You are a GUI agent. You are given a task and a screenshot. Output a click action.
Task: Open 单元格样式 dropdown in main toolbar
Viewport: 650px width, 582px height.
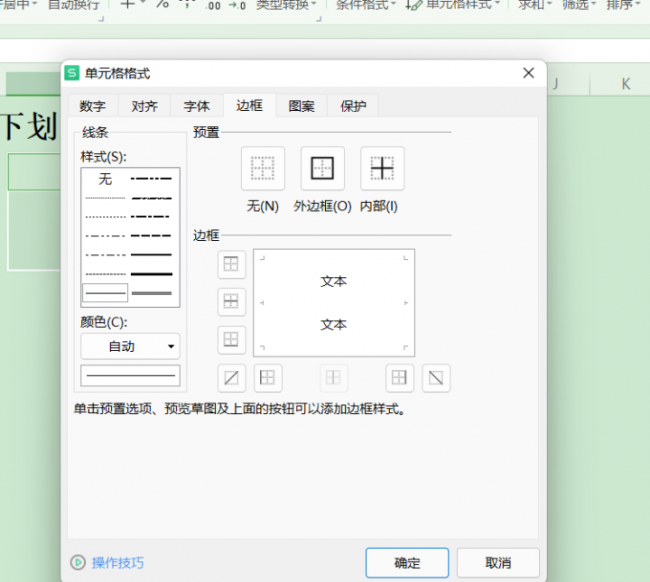[453, 5]
